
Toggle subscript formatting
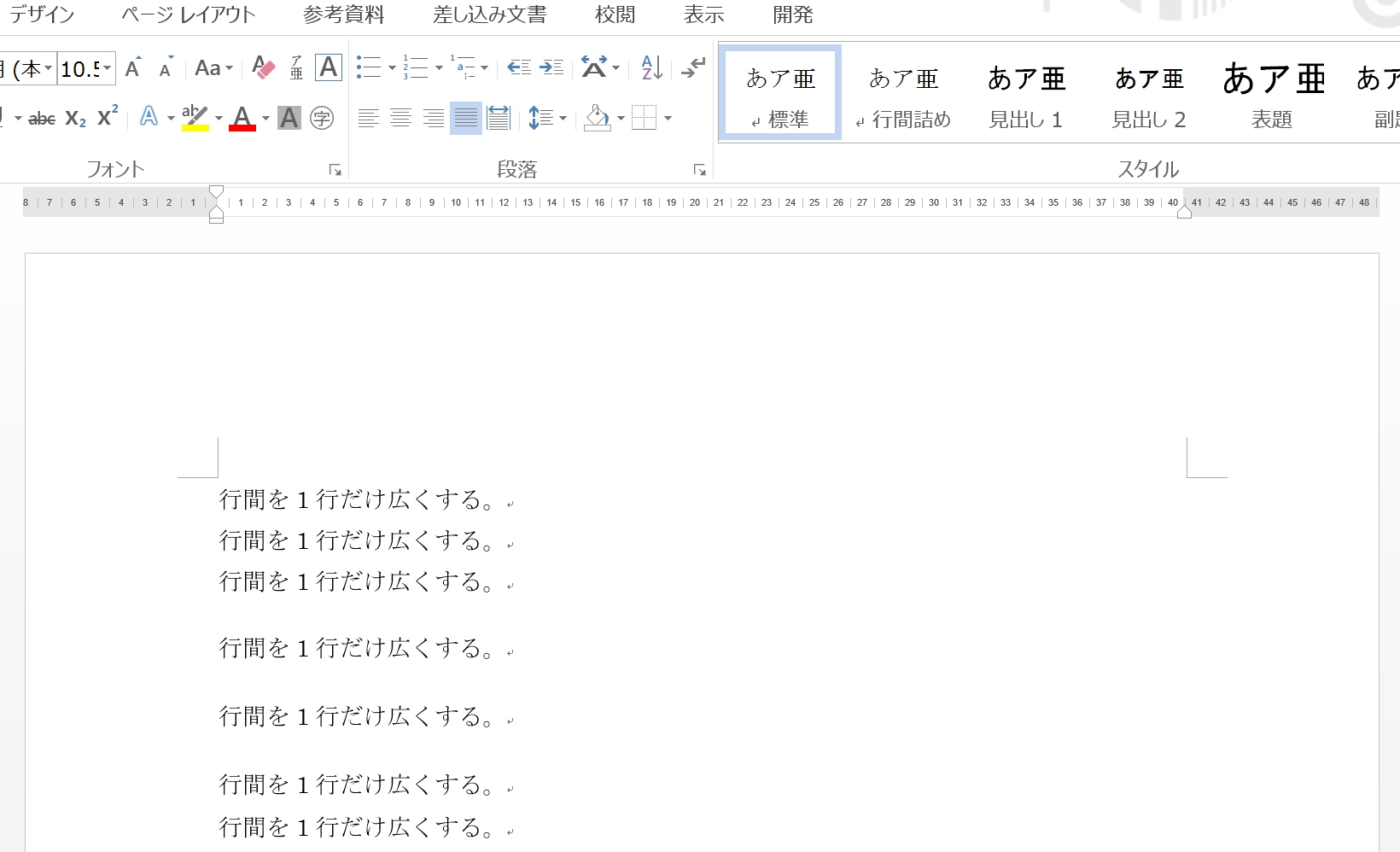tap(75, 119)
